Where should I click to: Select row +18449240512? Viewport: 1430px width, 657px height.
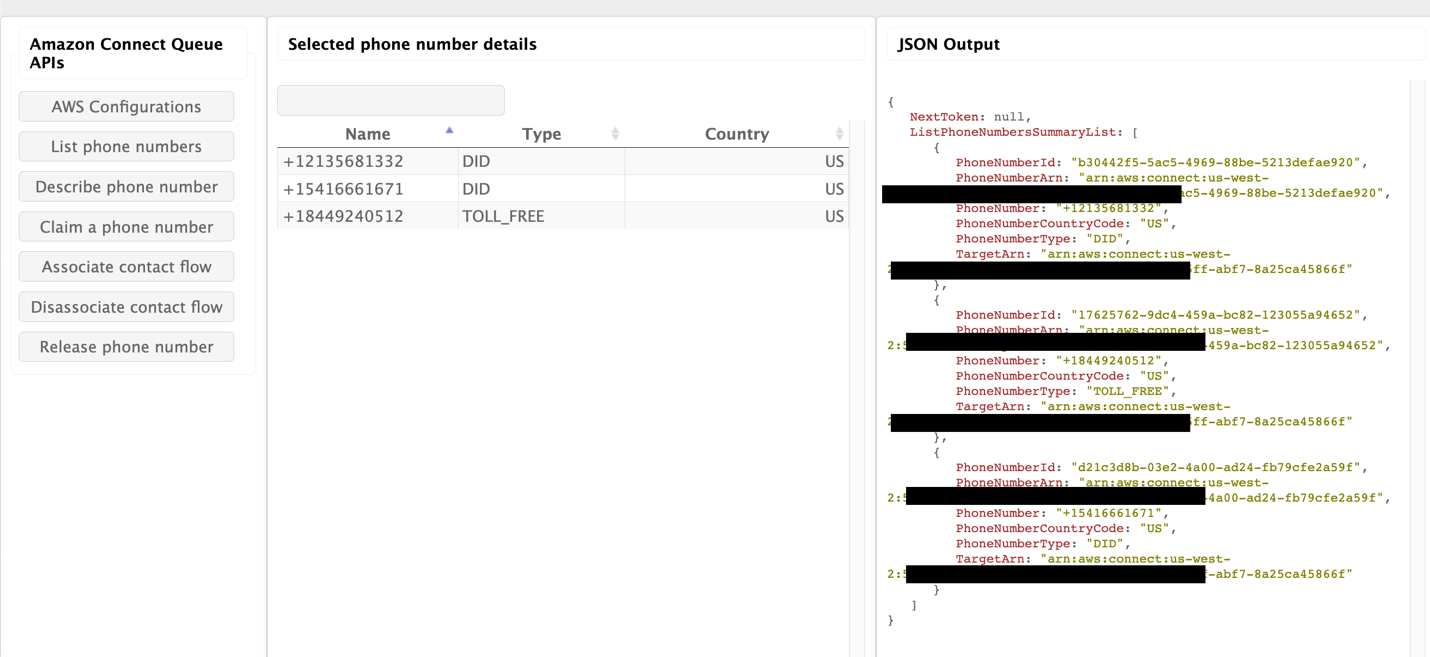pyautogui.click(x=563, y=216)
